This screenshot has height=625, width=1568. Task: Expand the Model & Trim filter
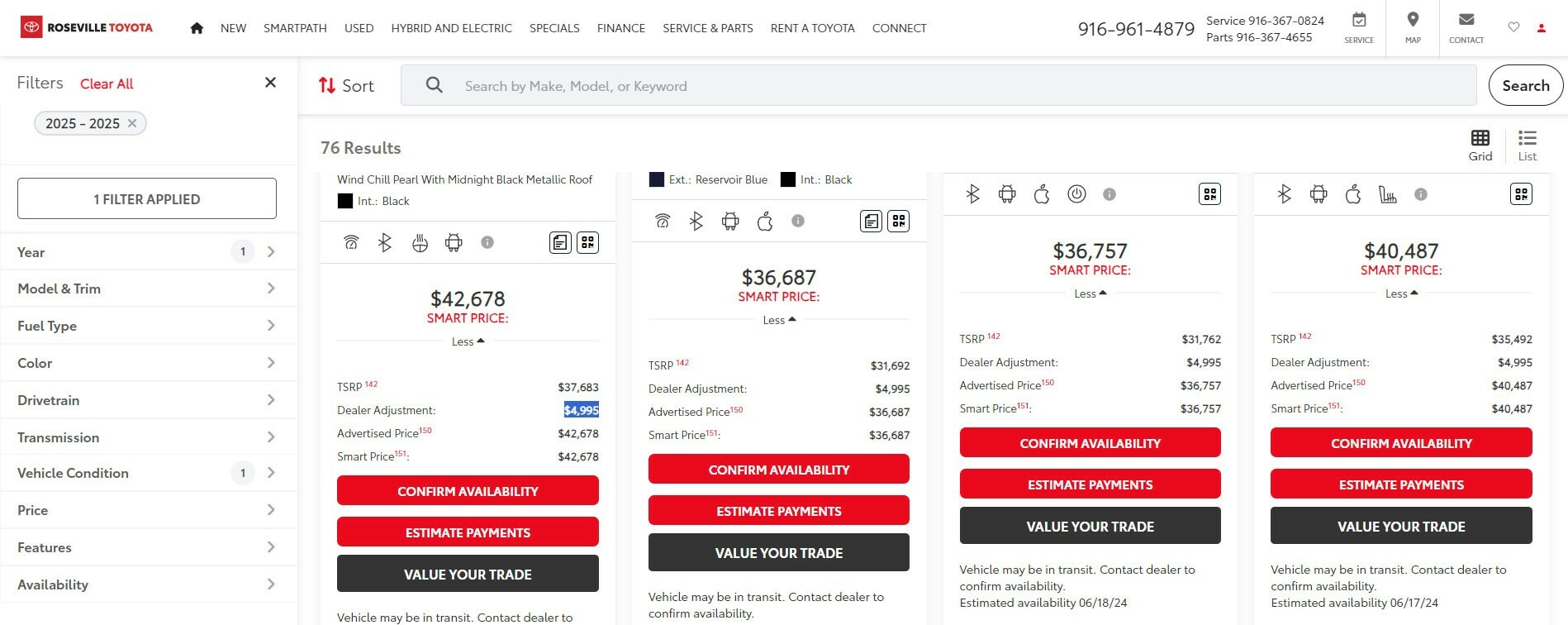(147, 289)
